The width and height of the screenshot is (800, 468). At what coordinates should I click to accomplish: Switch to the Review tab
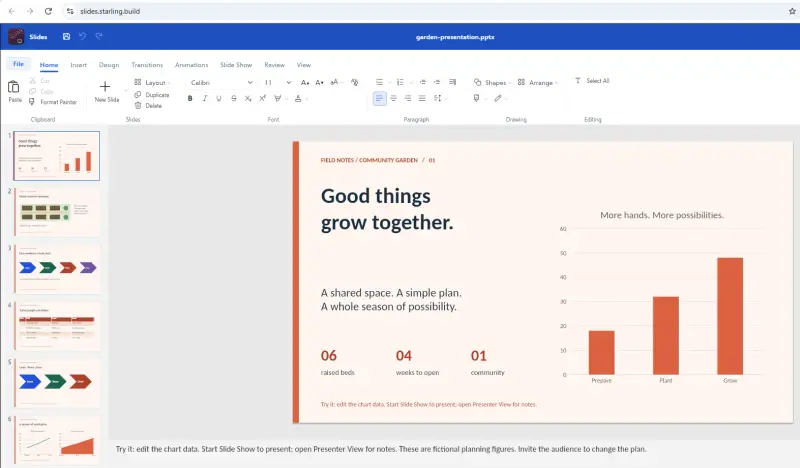274,65
